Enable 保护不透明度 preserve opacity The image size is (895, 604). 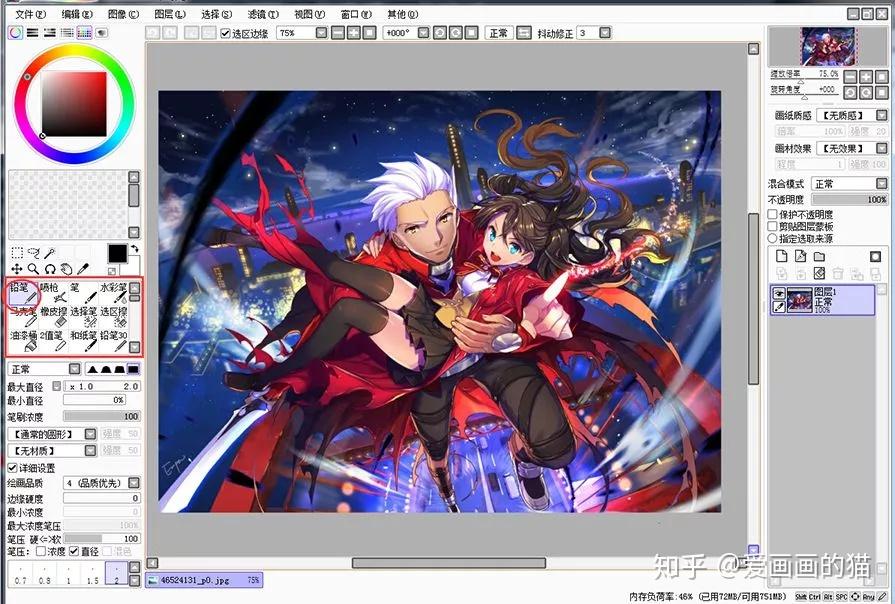pos(772,214)
